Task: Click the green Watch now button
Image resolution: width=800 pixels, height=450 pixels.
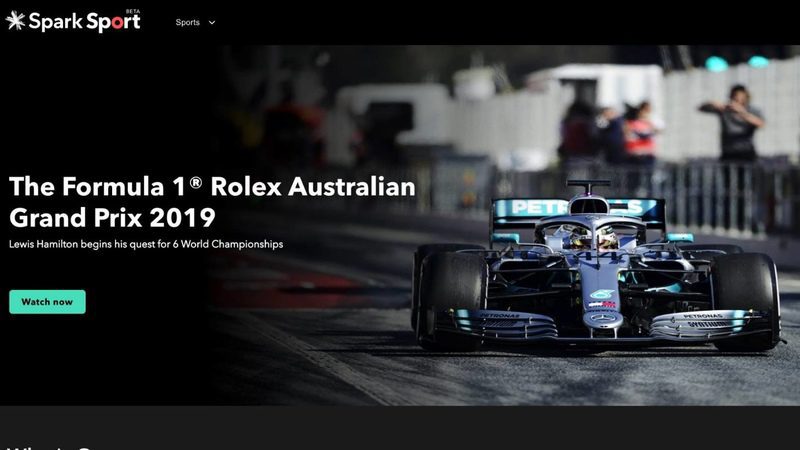Action: click(47, 302)
